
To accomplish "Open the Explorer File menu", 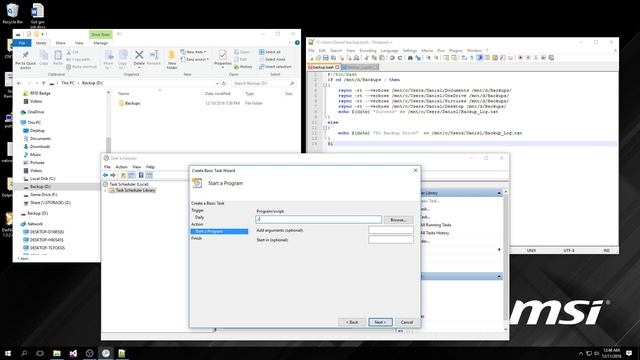I will 22,43.
